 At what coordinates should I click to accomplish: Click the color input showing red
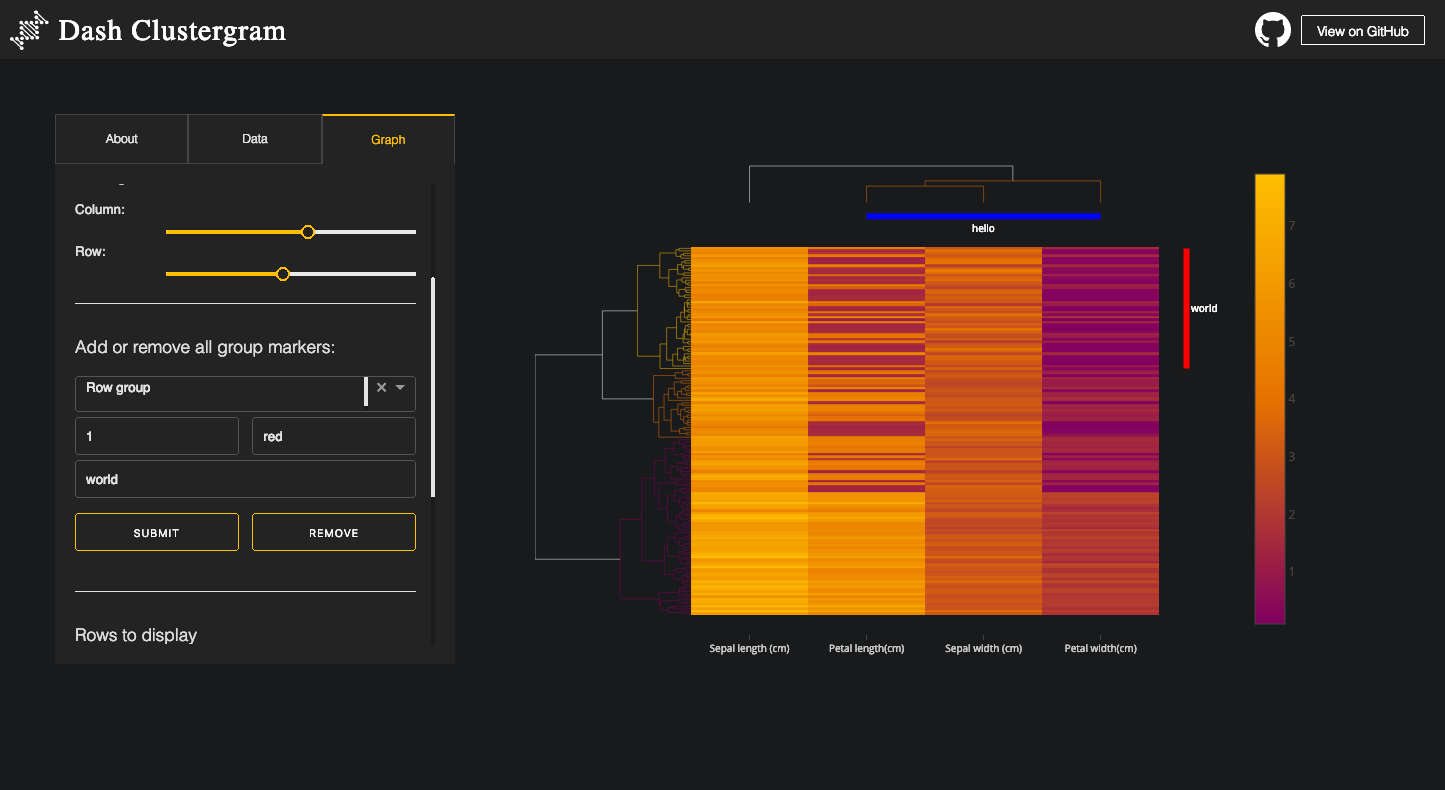333,435
